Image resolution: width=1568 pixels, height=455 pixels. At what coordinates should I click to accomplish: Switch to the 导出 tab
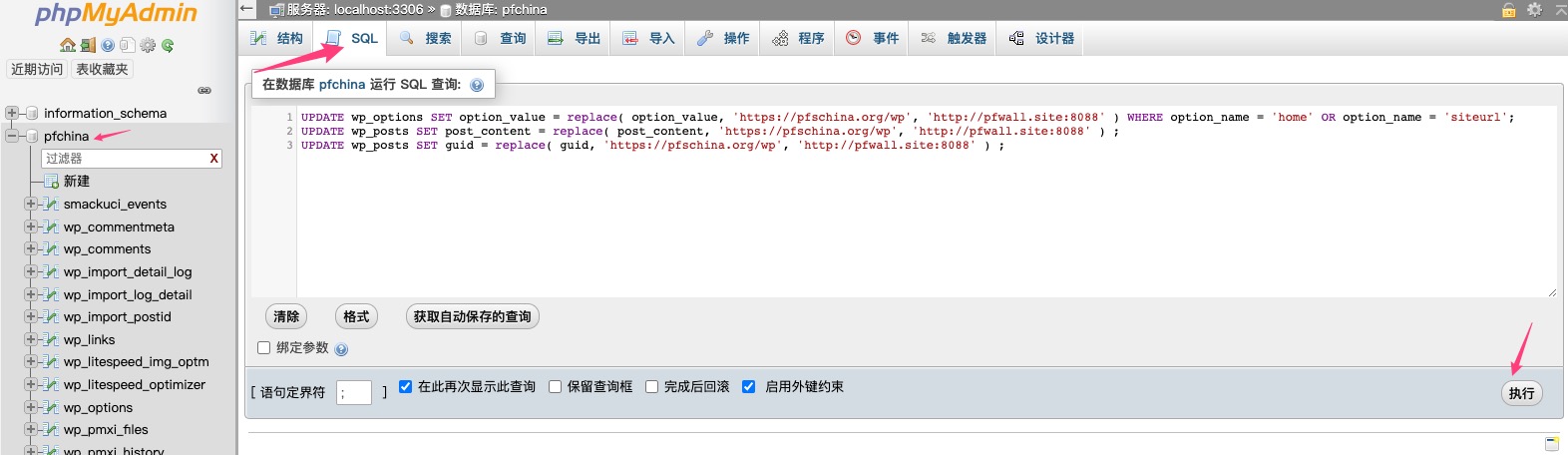click(575, 38)
